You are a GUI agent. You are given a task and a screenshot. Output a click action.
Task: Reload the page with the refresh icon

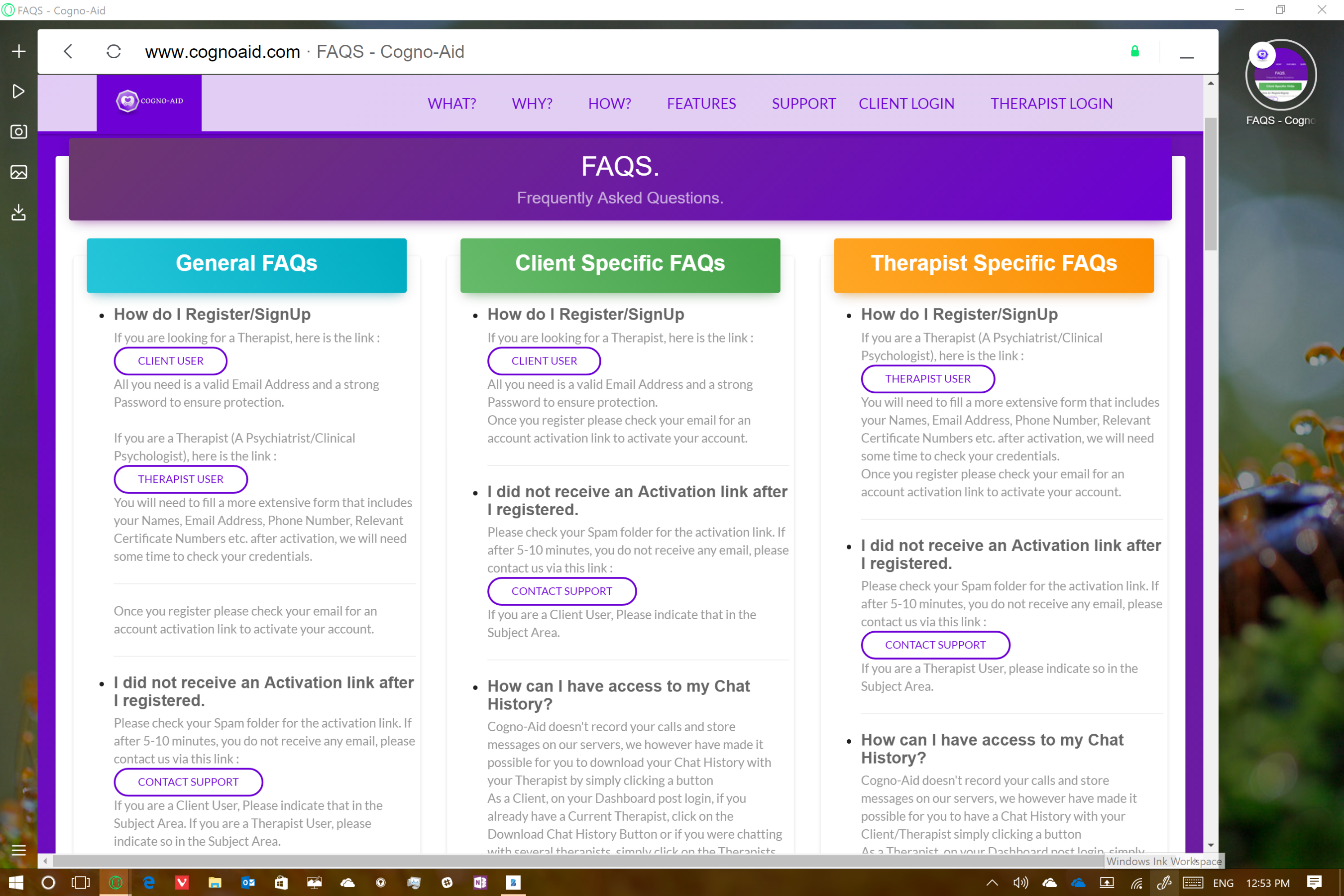click(x=113, y=51)
